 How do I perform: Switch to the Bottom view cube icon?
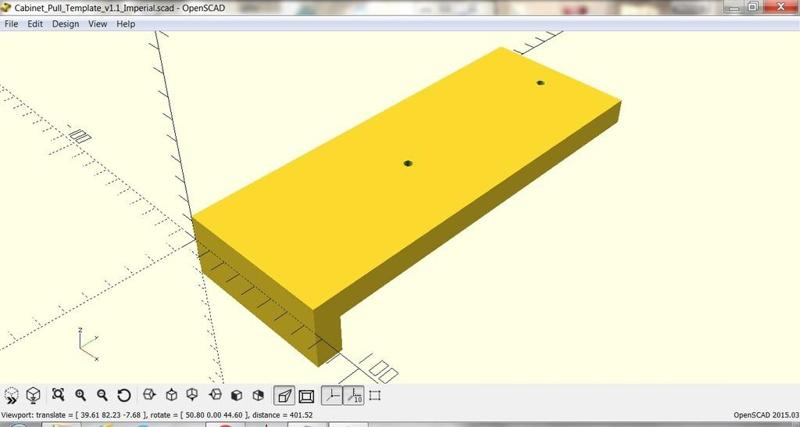click(192, 395)
